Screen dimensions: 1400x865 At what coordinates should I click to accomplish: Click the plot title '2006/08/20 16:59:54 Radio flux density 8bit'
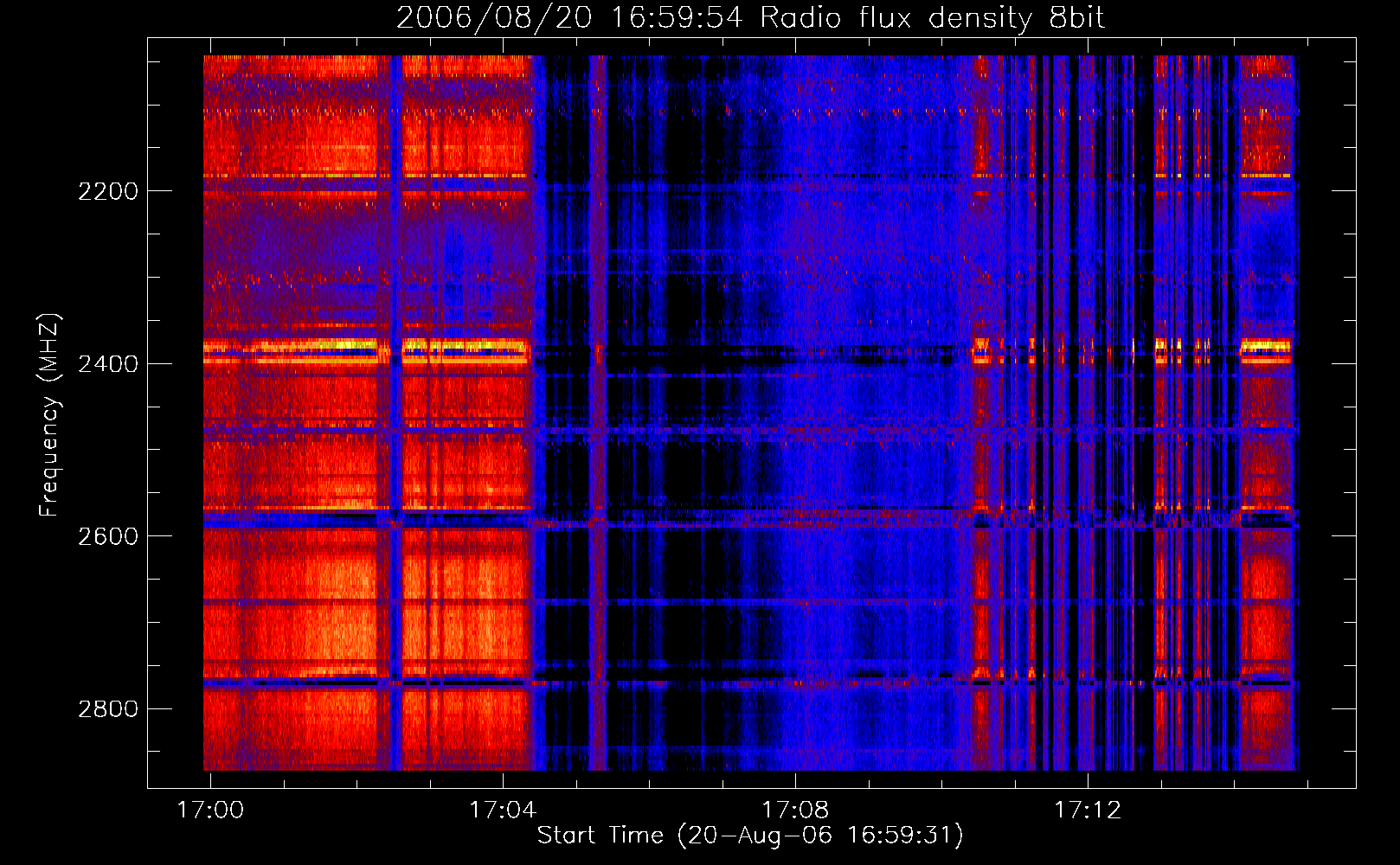pos(750,17)
